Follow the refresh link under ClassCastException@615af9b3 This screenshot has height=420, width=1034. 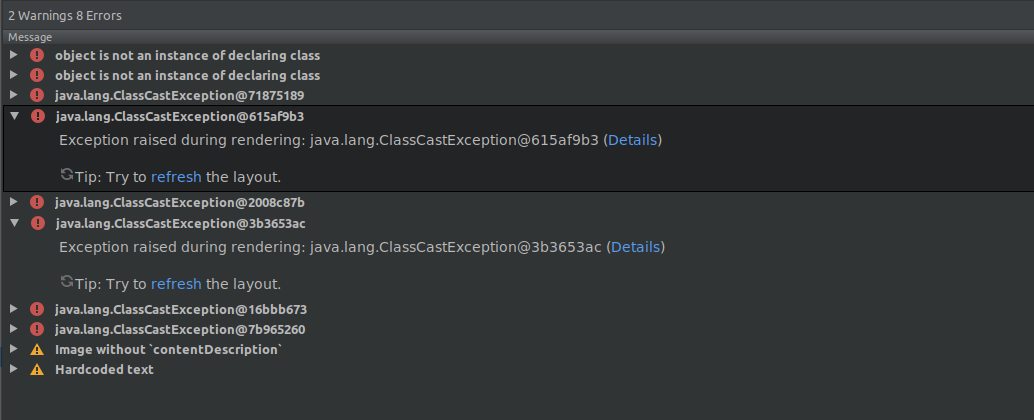click(176, 177)
